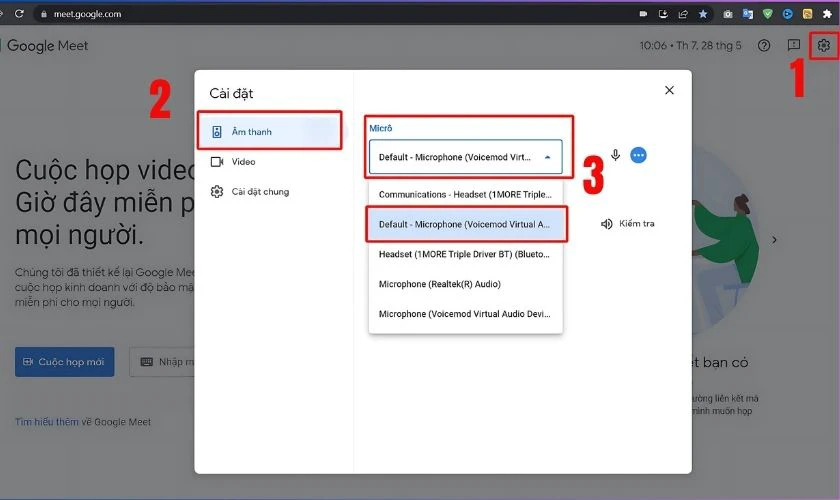Collapse the Micrô dropdown box
This screenshot has width=840, height=500.
tap(466, 157)
